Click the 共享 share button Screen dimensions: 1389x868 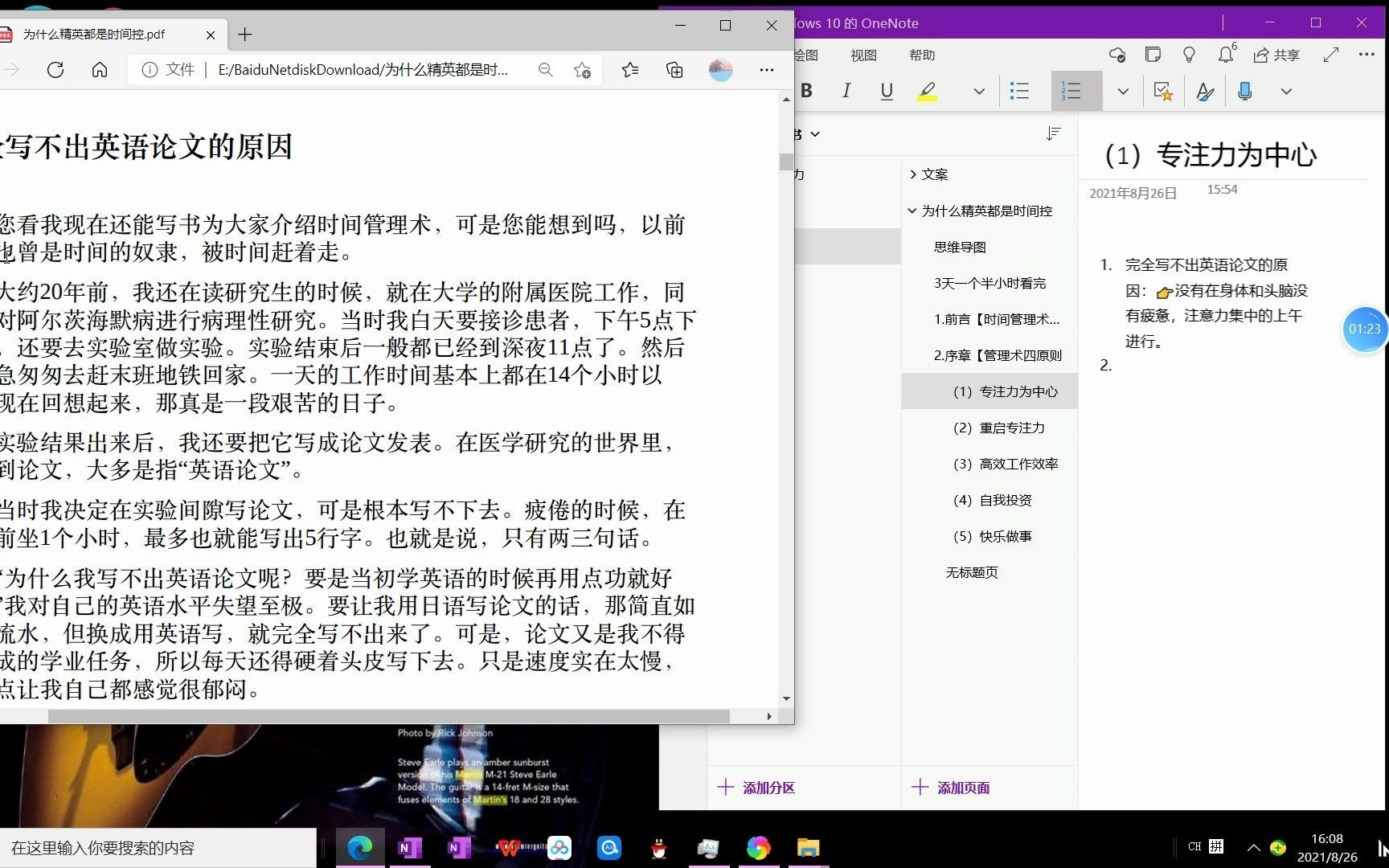coord(1276,55)
